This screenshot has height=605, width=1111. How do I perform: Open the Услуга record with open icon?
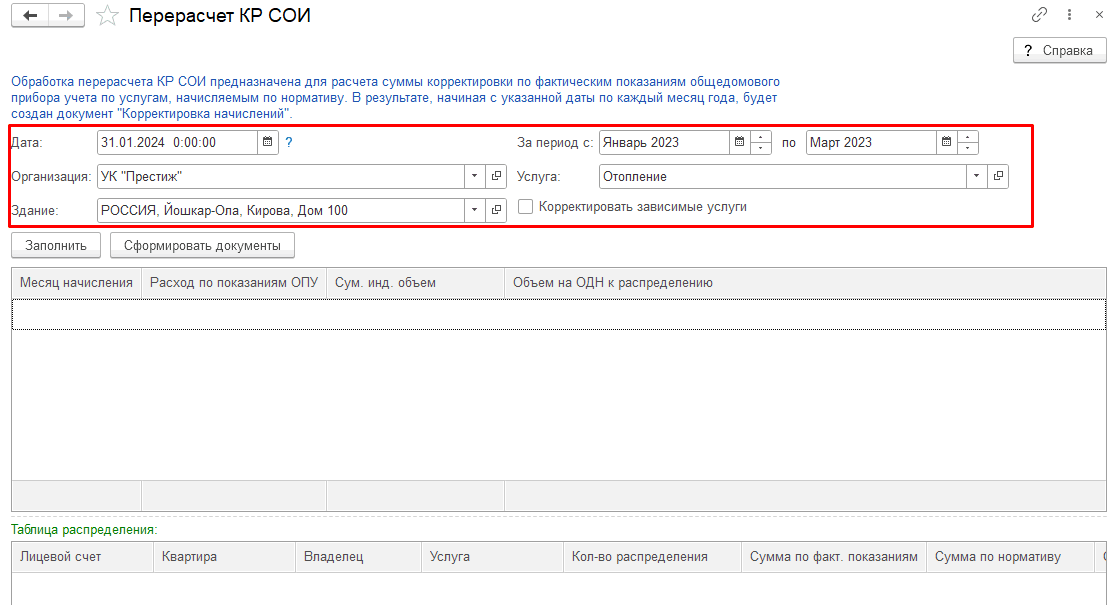pyautogui.click(x=997, y=177)
